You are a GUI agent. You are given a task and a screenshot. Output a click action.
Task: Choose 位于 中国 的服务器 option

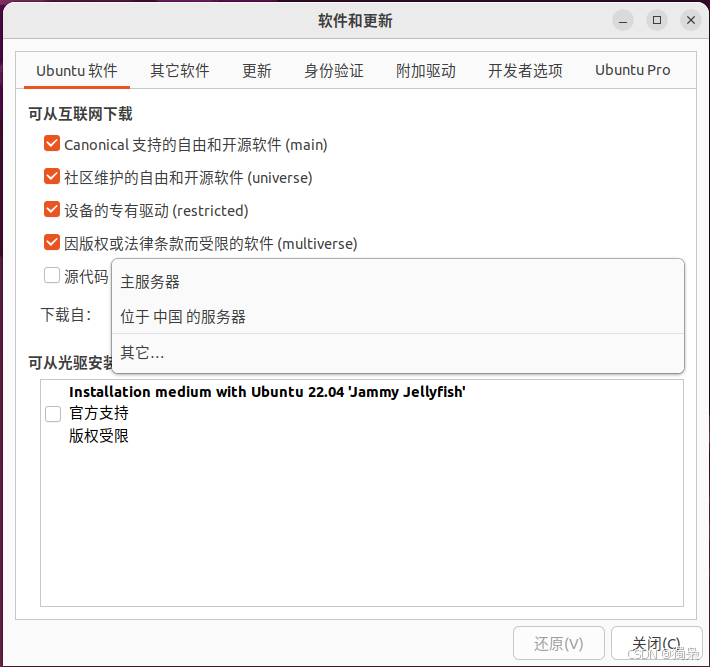[x=398, y=317]
